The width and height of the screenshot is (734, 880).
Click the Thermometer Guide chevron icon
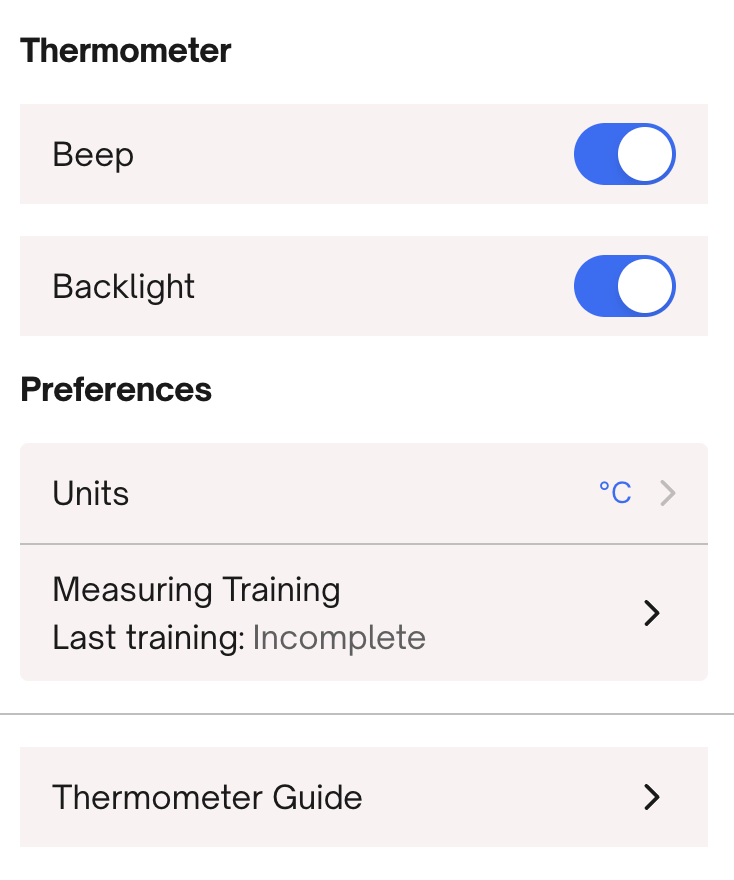coord(652,797)
